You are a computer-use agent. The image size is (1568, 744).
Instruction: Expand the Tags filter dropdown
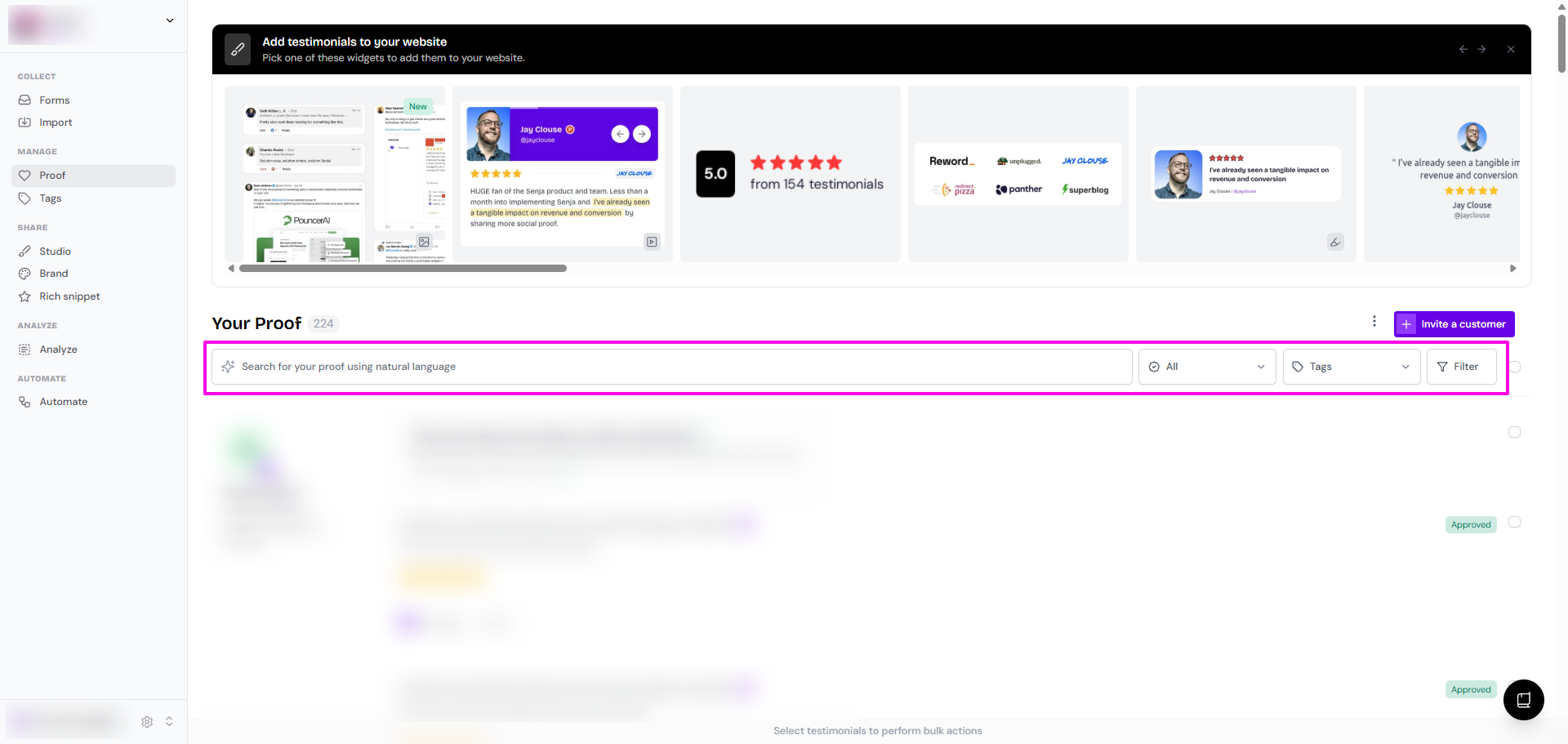point(1351,367)
